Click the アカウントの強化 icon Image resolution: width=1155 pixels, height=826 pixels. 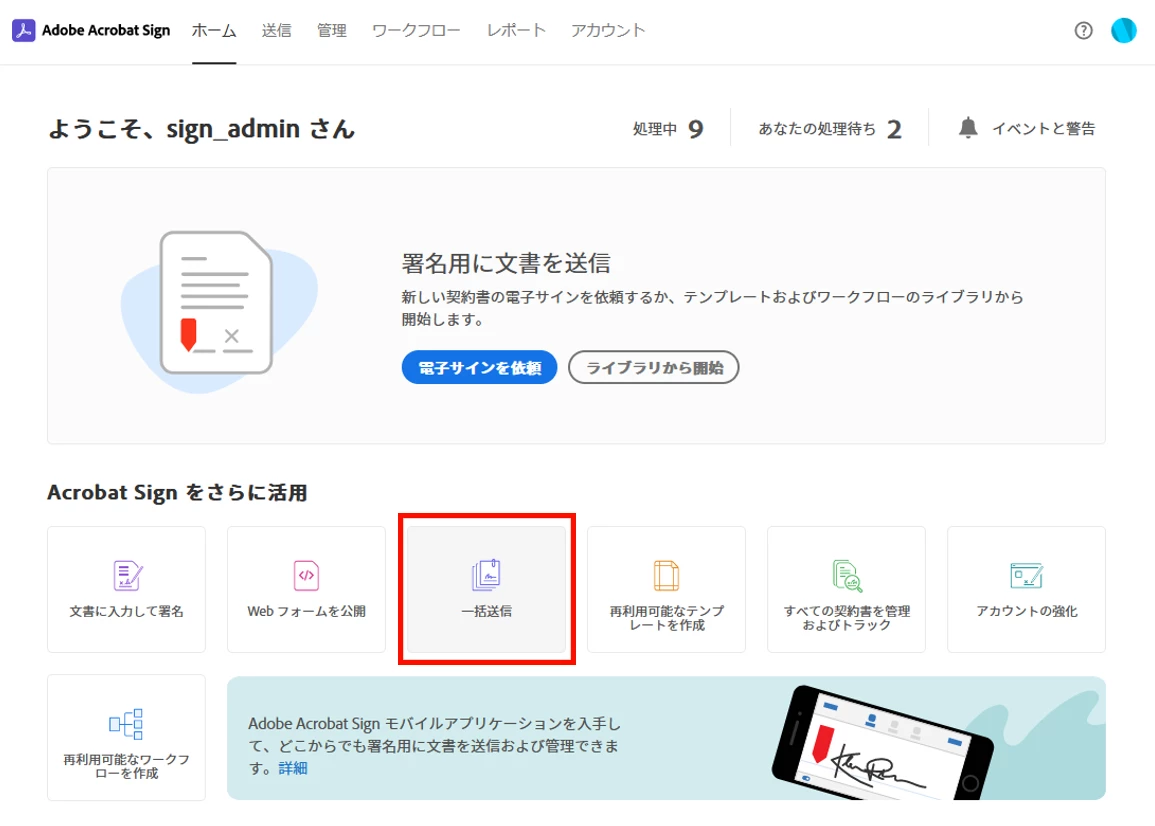pyautogui.click(x=1026, y=575)
